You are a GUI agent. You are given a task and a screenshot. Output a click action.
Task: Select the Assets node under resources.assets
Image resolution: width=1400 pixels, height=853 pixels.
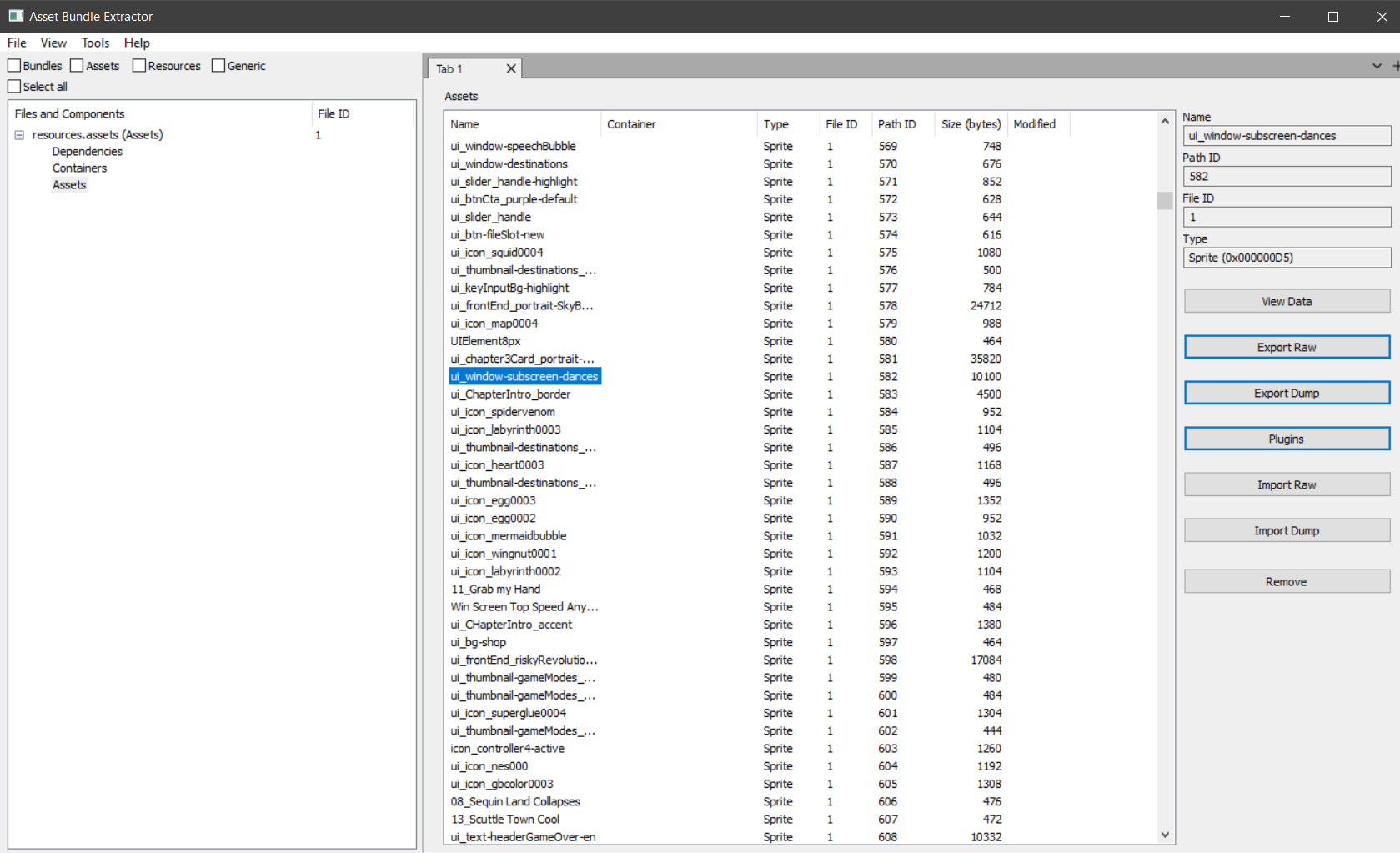tap(69, 185)
